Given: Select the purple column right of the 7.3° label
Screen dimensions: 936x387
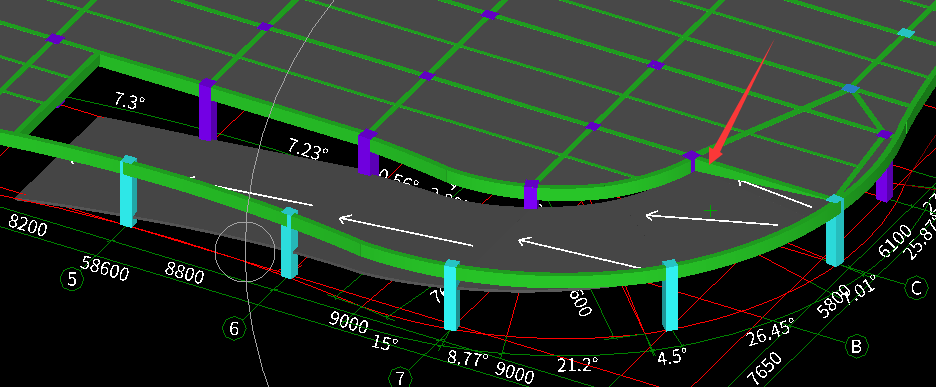Looking at the screenshot, I should pos(207,109).
